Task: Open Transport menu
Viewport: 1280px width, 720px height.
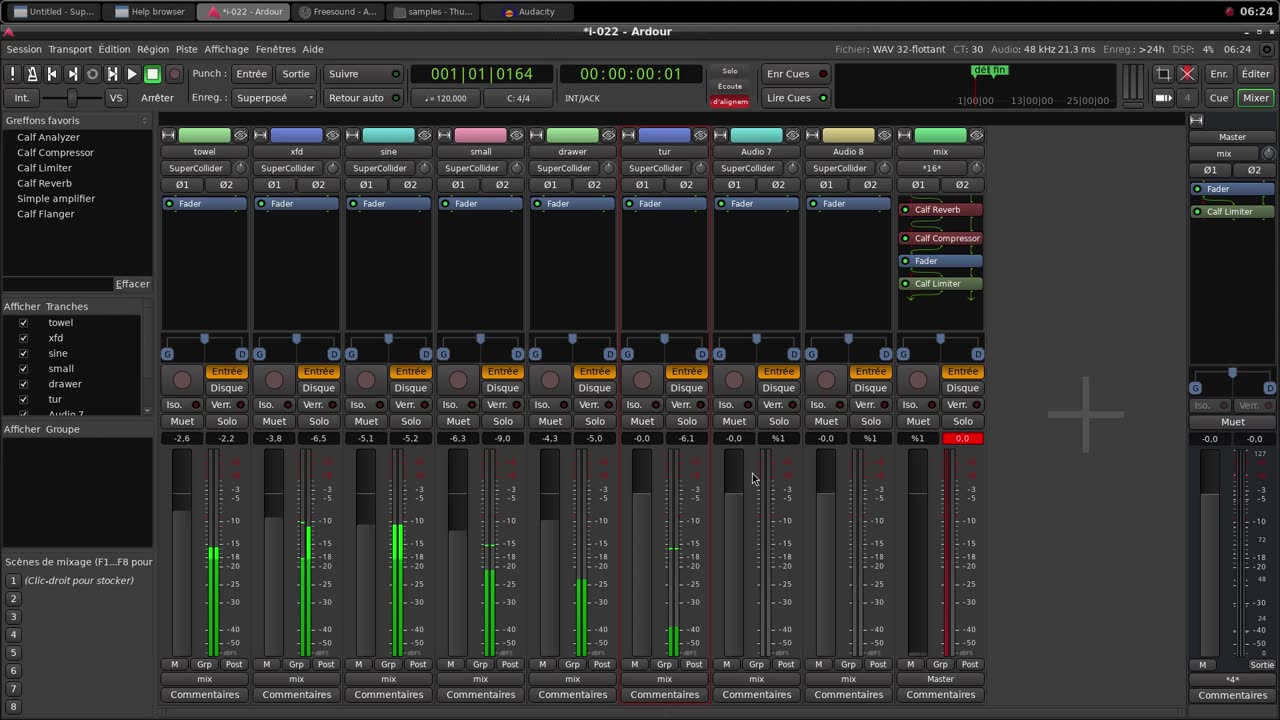Action: click(70, 49)
